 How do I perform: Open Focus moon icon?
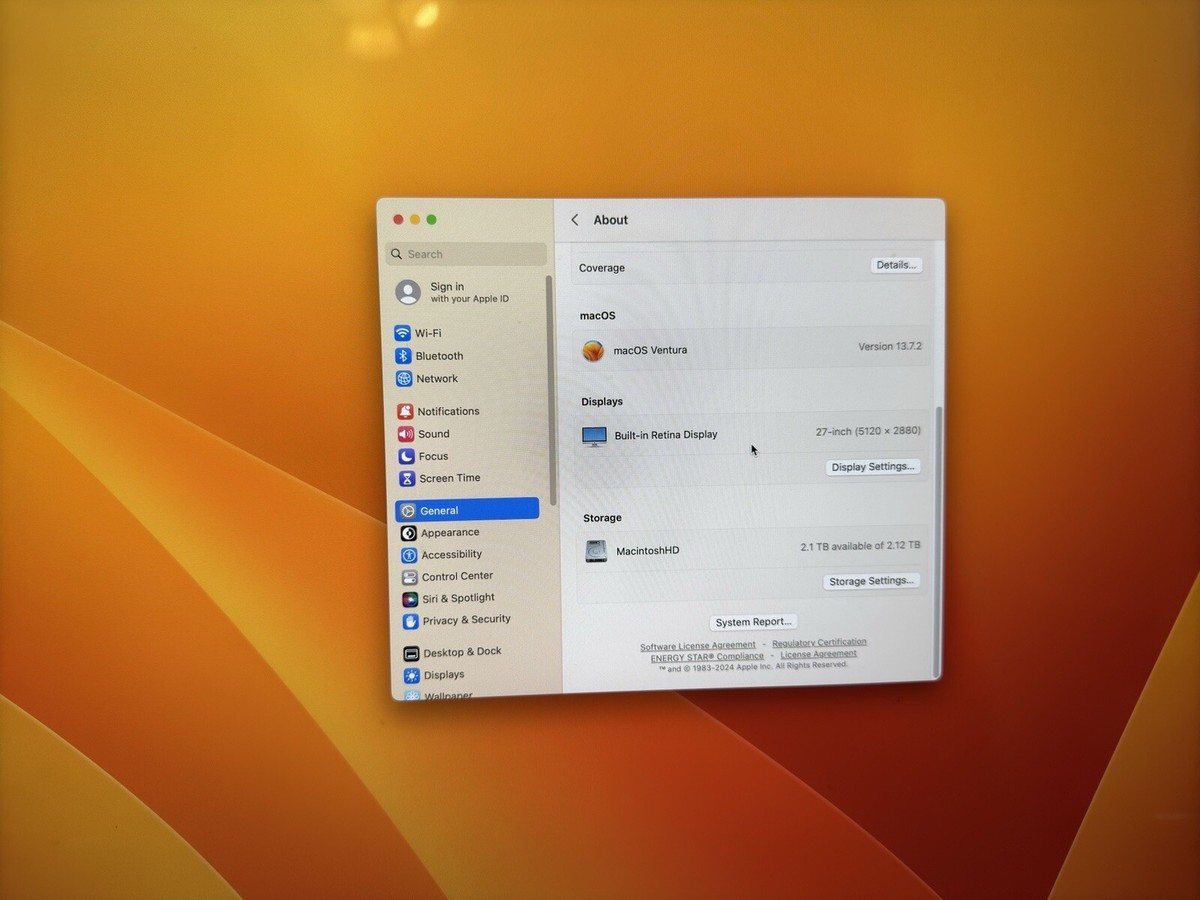coord(407,456)
